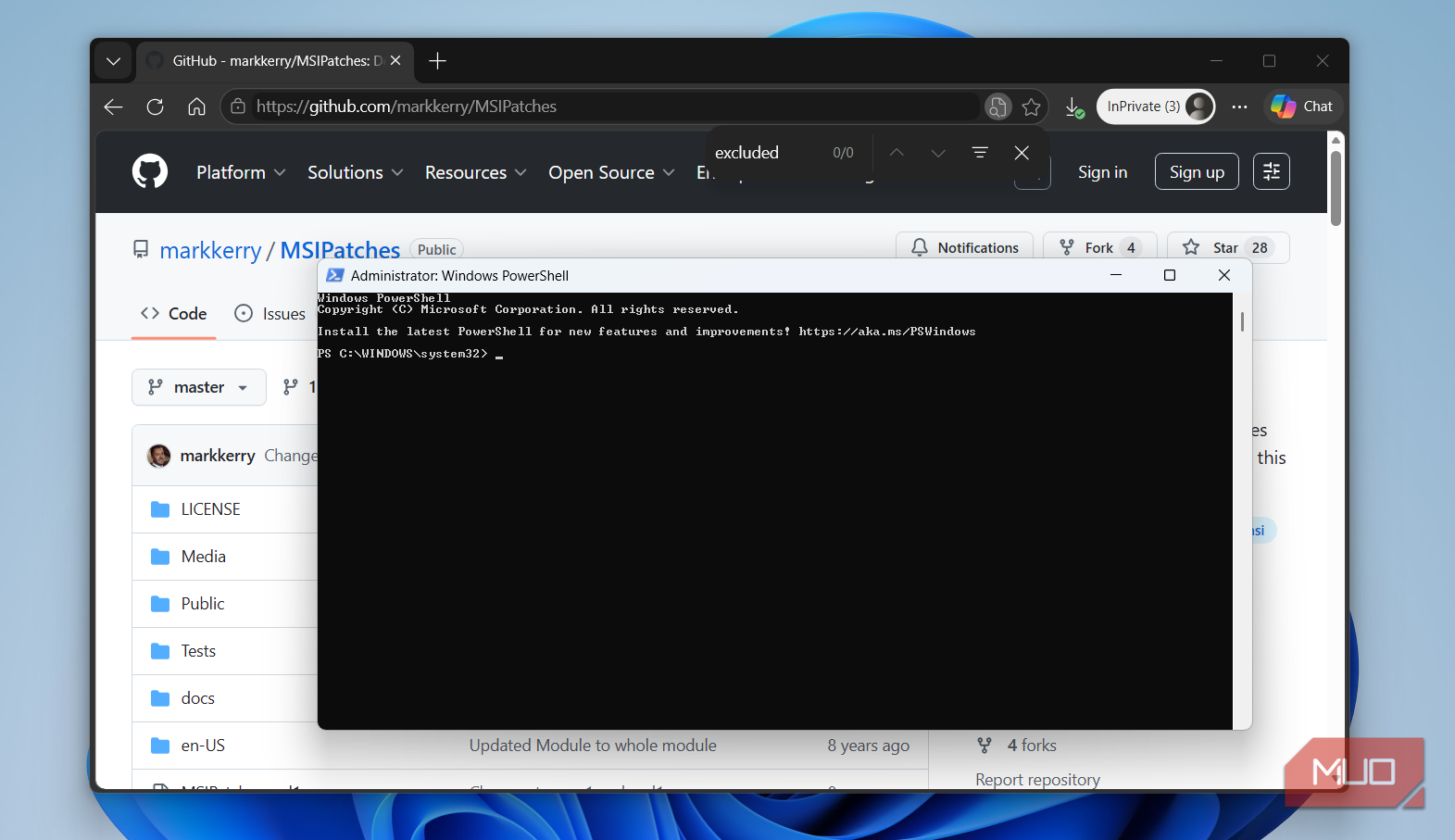Close the find on page bar

click(x=1022, y=153)
